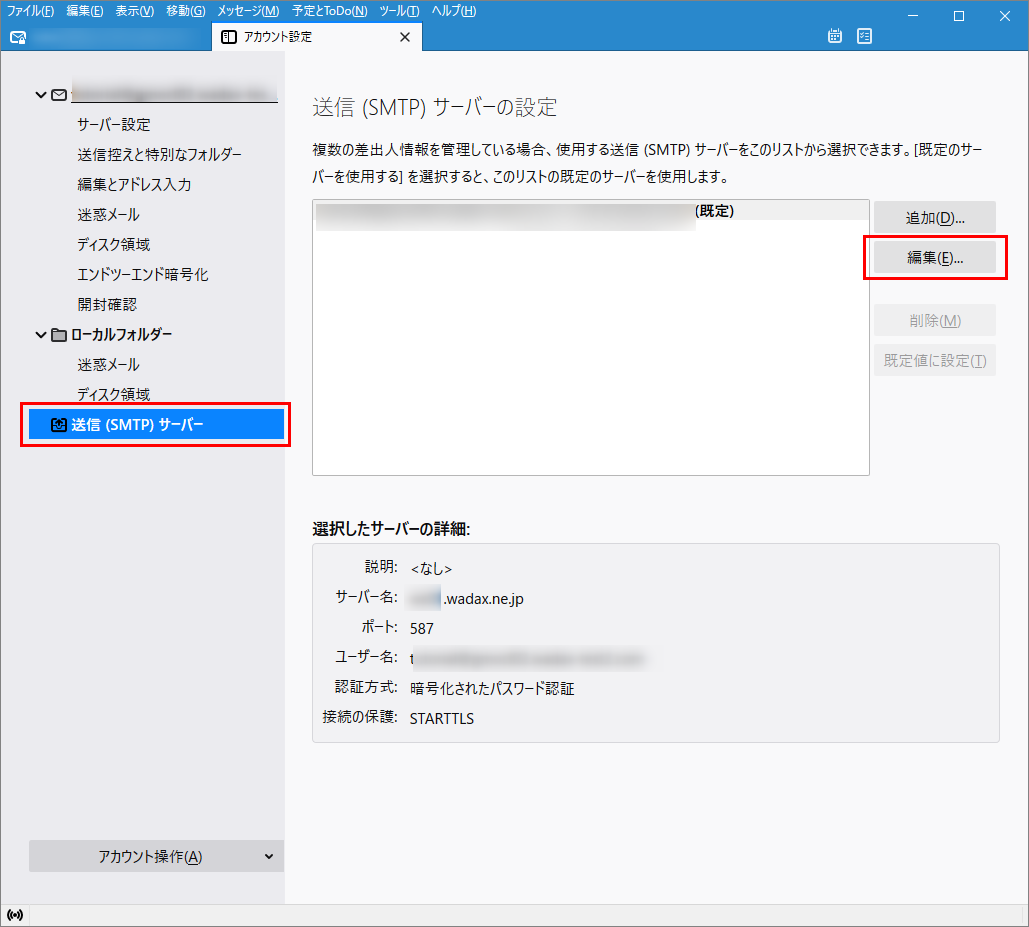Open the 表示 menu

pos(135,11)
